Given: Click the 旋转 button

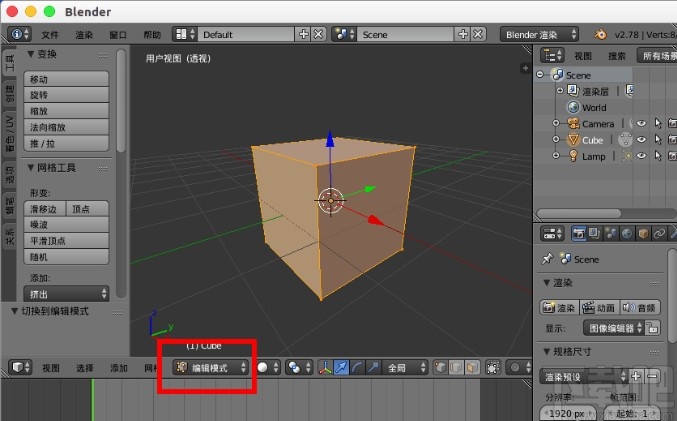Looking at the screenshot, I should [66, 95].
